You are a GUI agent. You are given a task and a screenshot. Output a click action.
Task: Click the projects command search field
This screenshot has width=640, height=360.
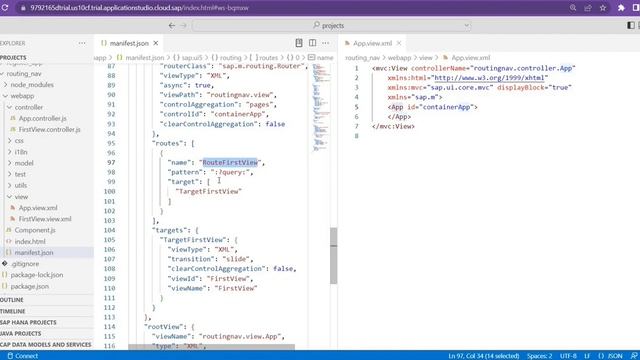[x=331, y=25]
